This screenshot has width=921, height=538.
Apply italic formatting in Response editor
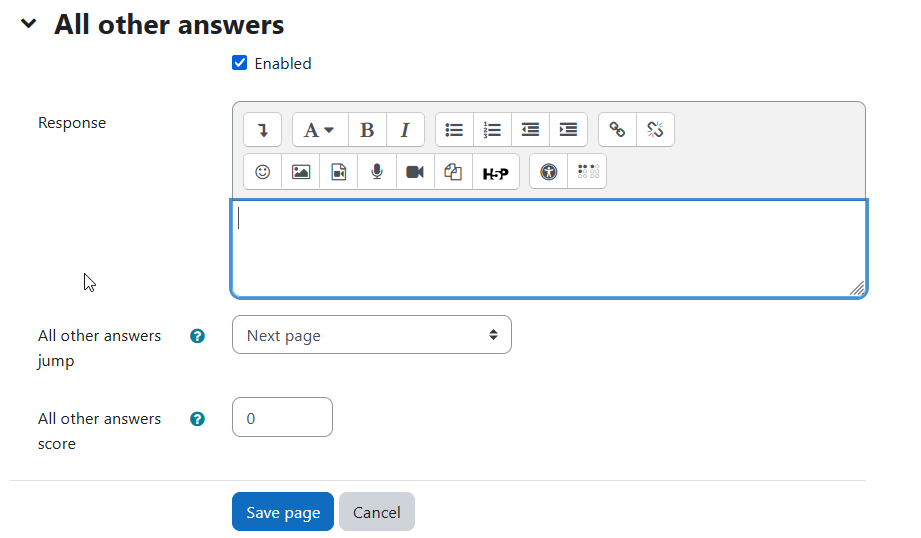405,129
